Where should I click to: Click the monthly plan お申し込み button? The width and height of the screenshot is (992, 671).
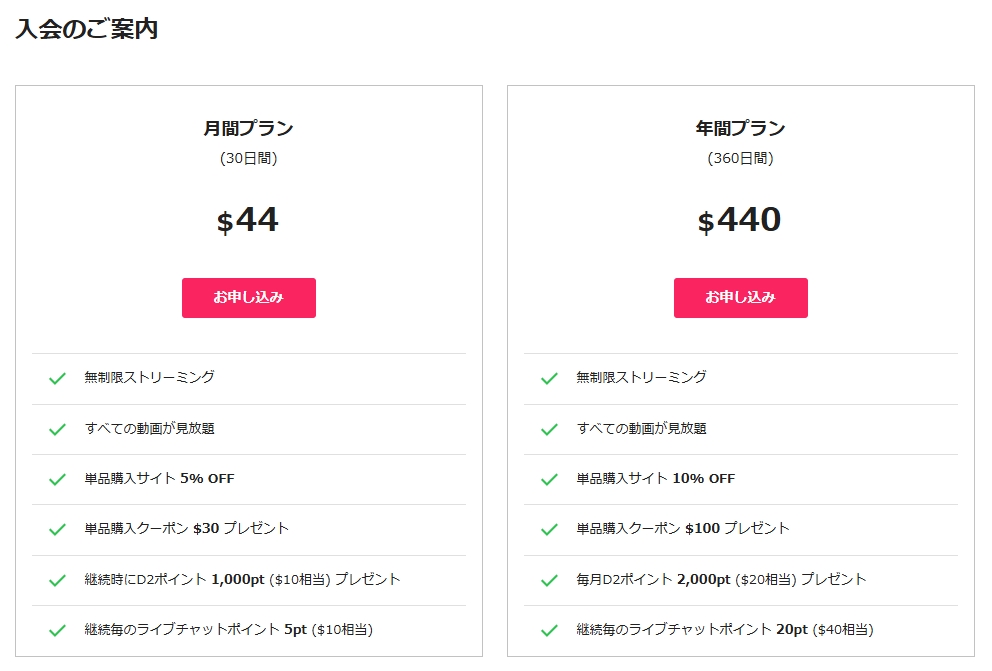point(248,298)
